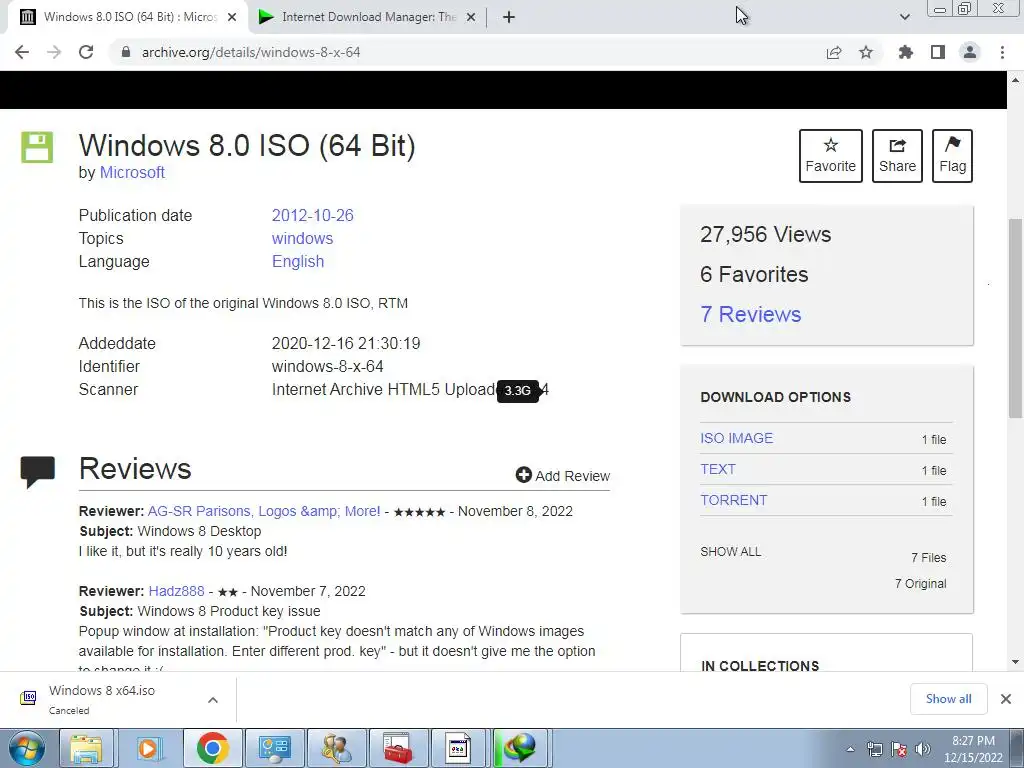Open the windows topic link

(x=302, y=238)
